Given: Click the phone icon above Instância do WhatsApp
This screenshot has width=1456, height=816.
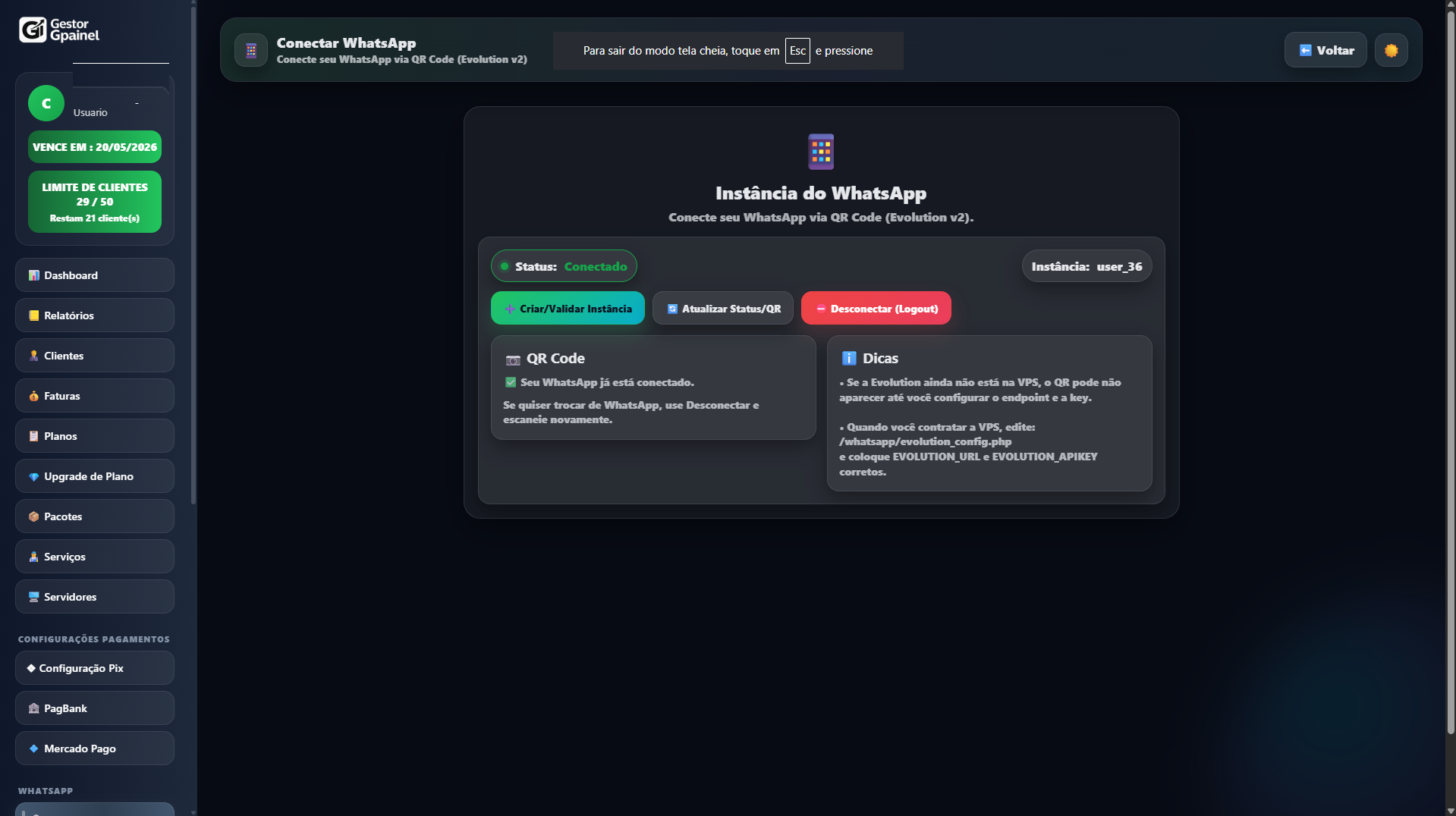Looking at the screenshot, I should pos(821,151).
